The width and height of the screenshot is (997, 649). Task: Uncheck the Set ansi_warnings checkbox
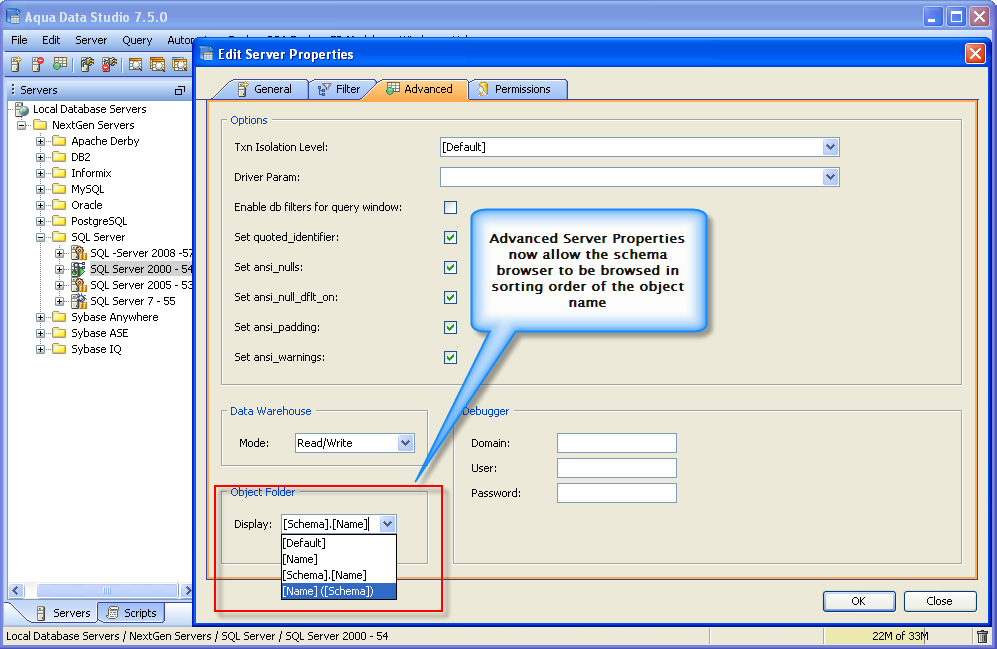coord(450,357)
